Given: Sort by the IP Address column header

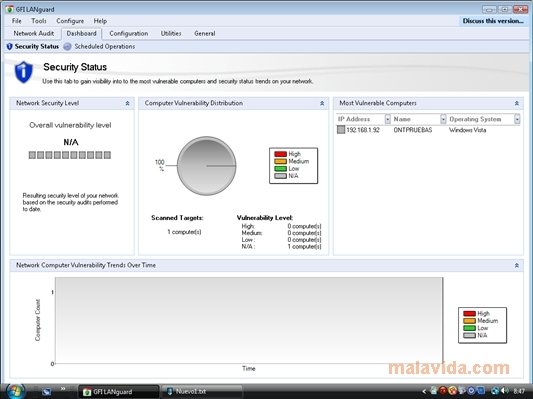Looking at the screenshot, I should tap(361, 119).
